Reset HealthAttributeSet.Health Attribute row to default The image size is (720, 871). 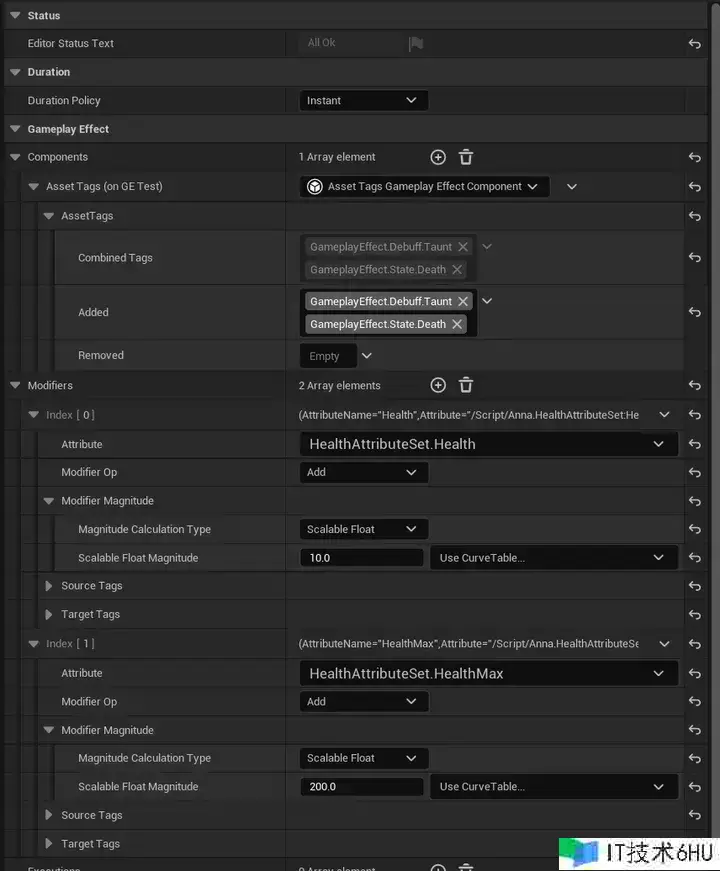pyautogui.click(x=694, y=444)
